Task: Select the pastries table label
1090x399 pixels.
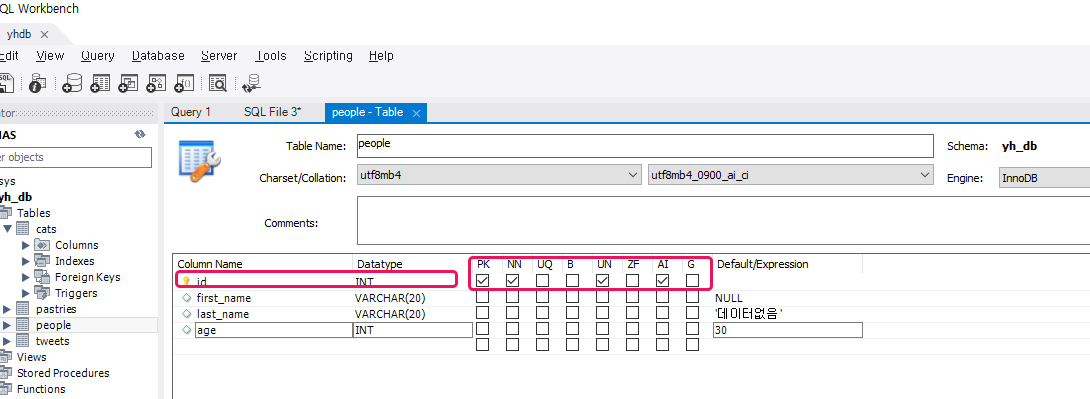Action: tap(56, 309)
